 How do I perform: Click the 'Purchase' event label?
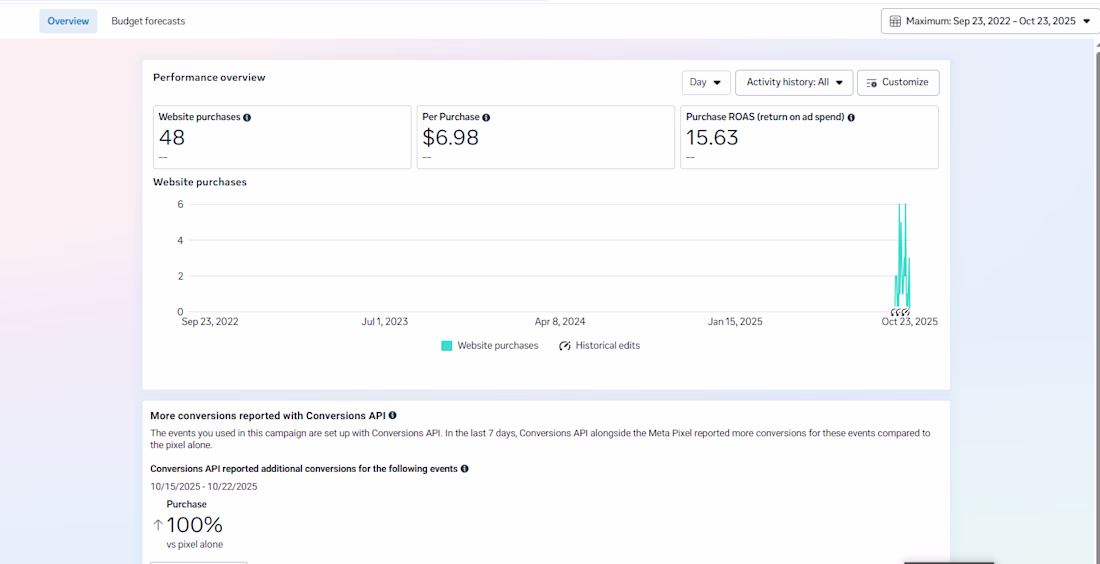(187, 504)
